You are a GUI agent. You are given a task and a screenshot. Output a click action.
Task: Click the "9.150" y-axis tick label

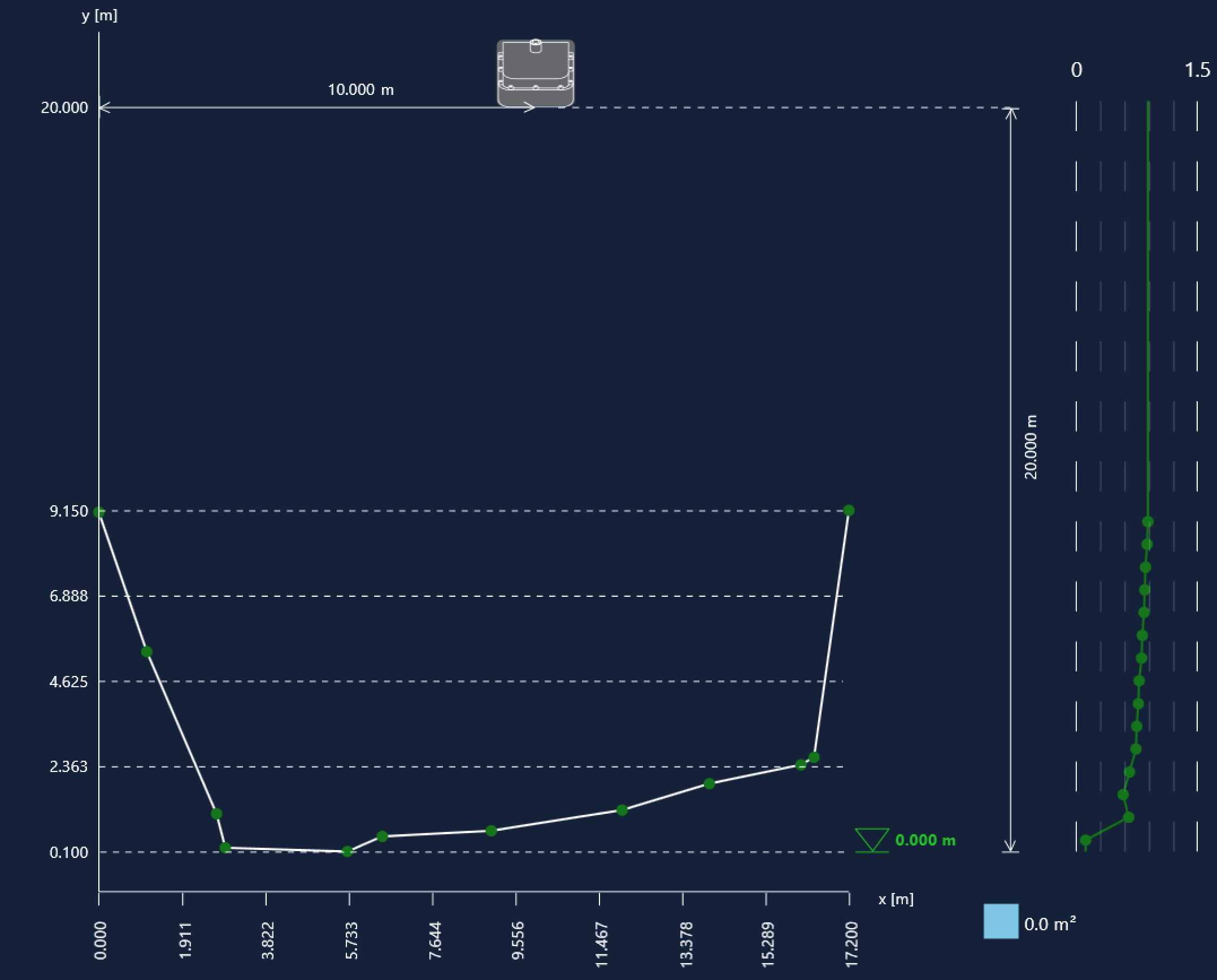click(69, 511)
